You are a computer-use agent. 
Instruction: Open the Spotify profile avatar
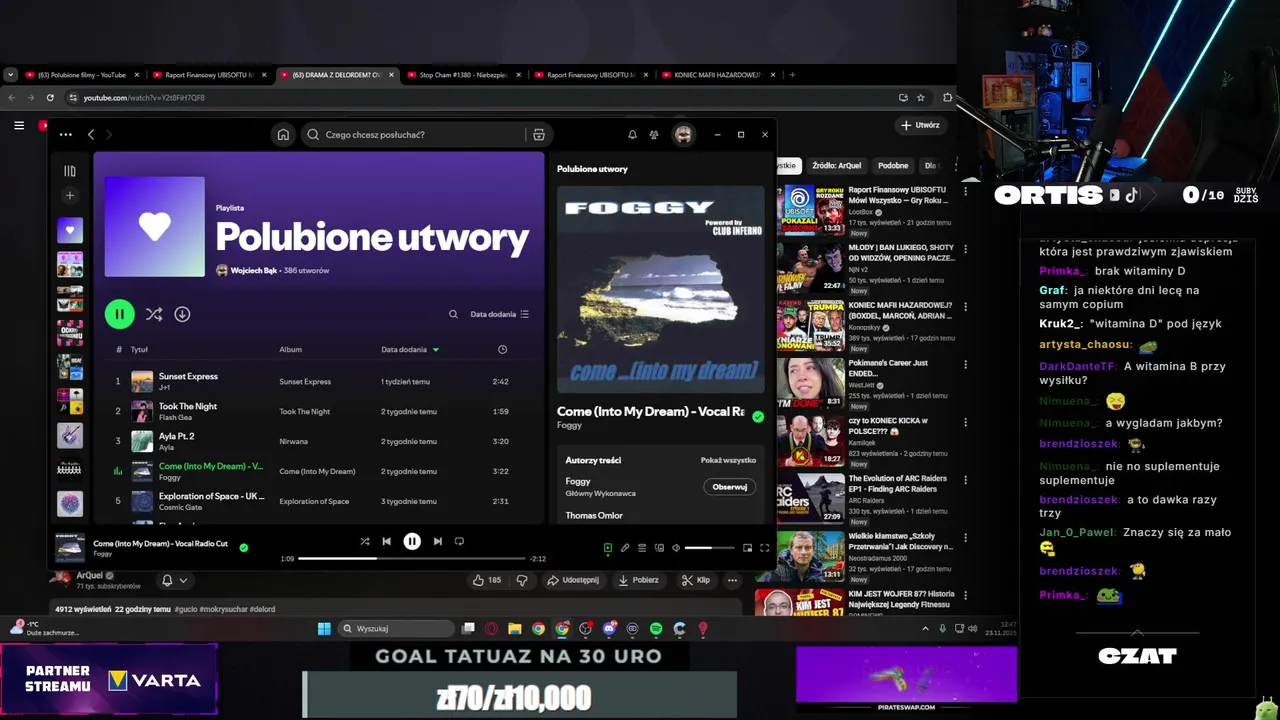[x=684, y=135]
